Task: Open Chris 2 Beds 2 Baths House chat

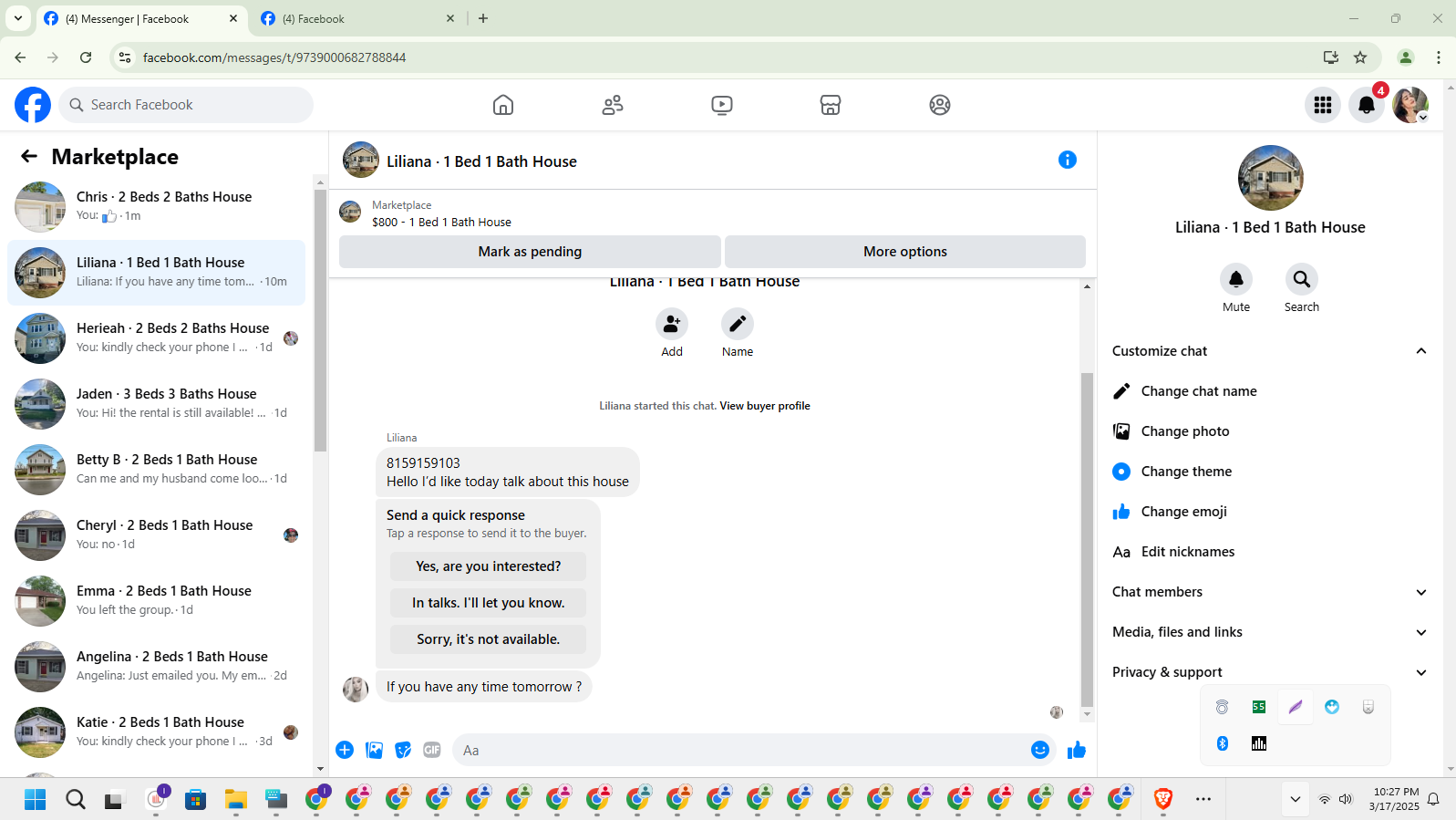Action: [157, 206]
